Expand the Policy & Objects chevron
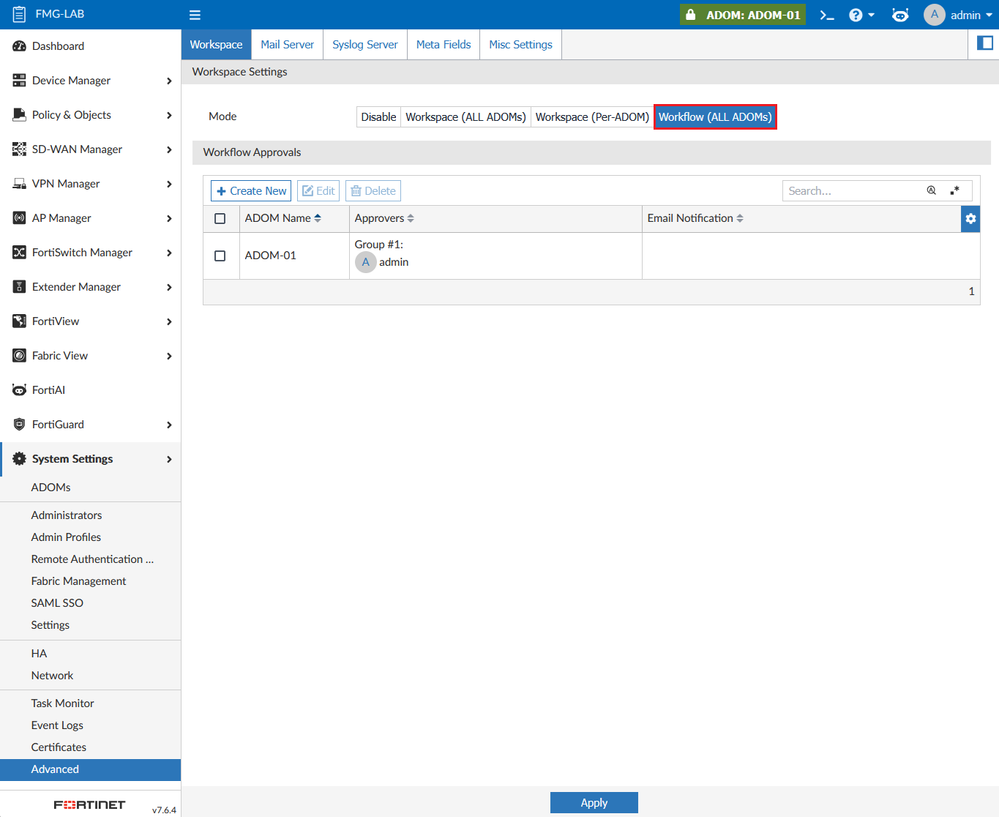The height and width of the screenshot is (817, 999). (x=169, y=115)
